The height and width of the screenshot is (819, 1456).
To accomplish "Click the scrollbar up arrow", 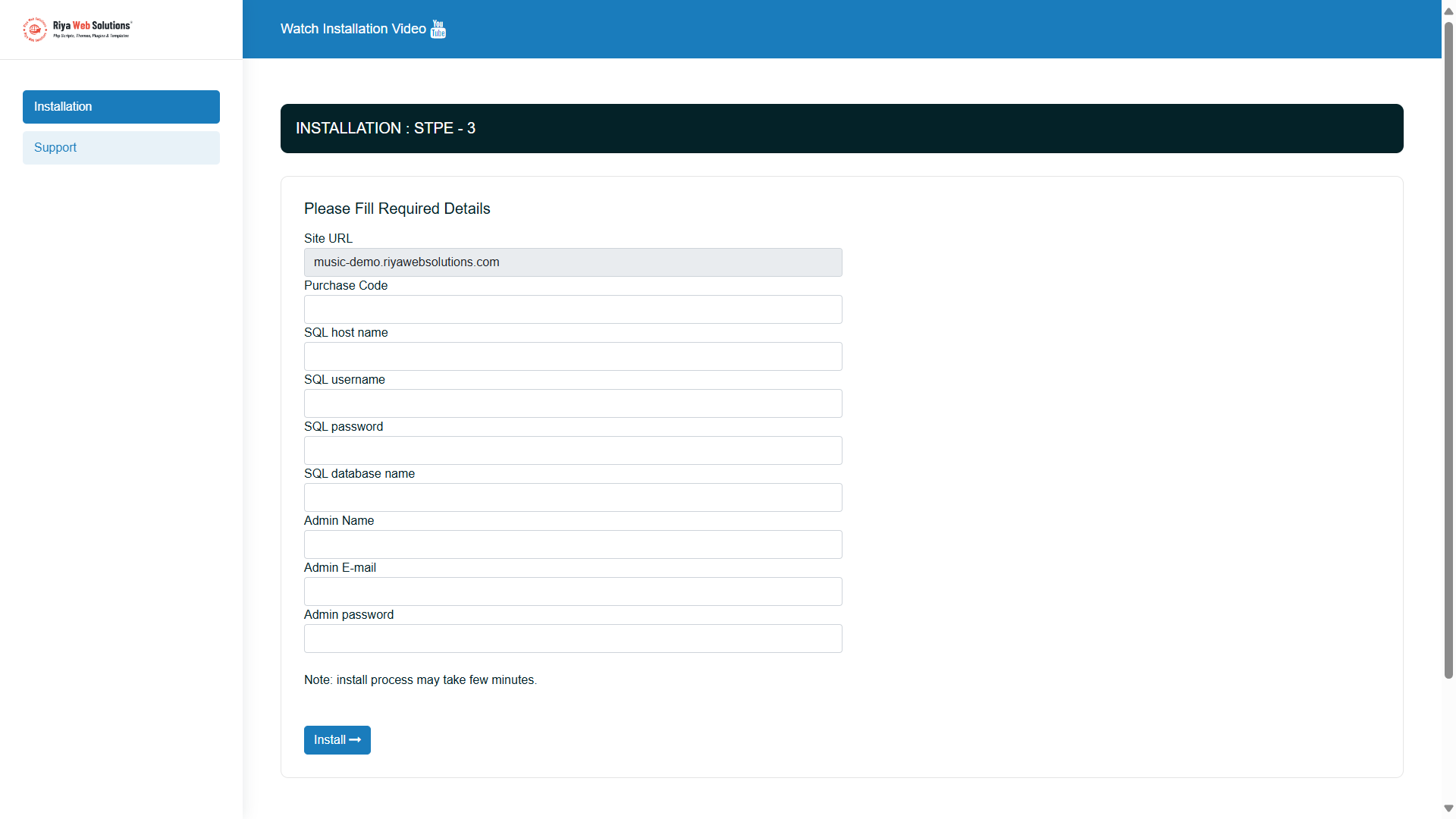I will click(1448, 11).
